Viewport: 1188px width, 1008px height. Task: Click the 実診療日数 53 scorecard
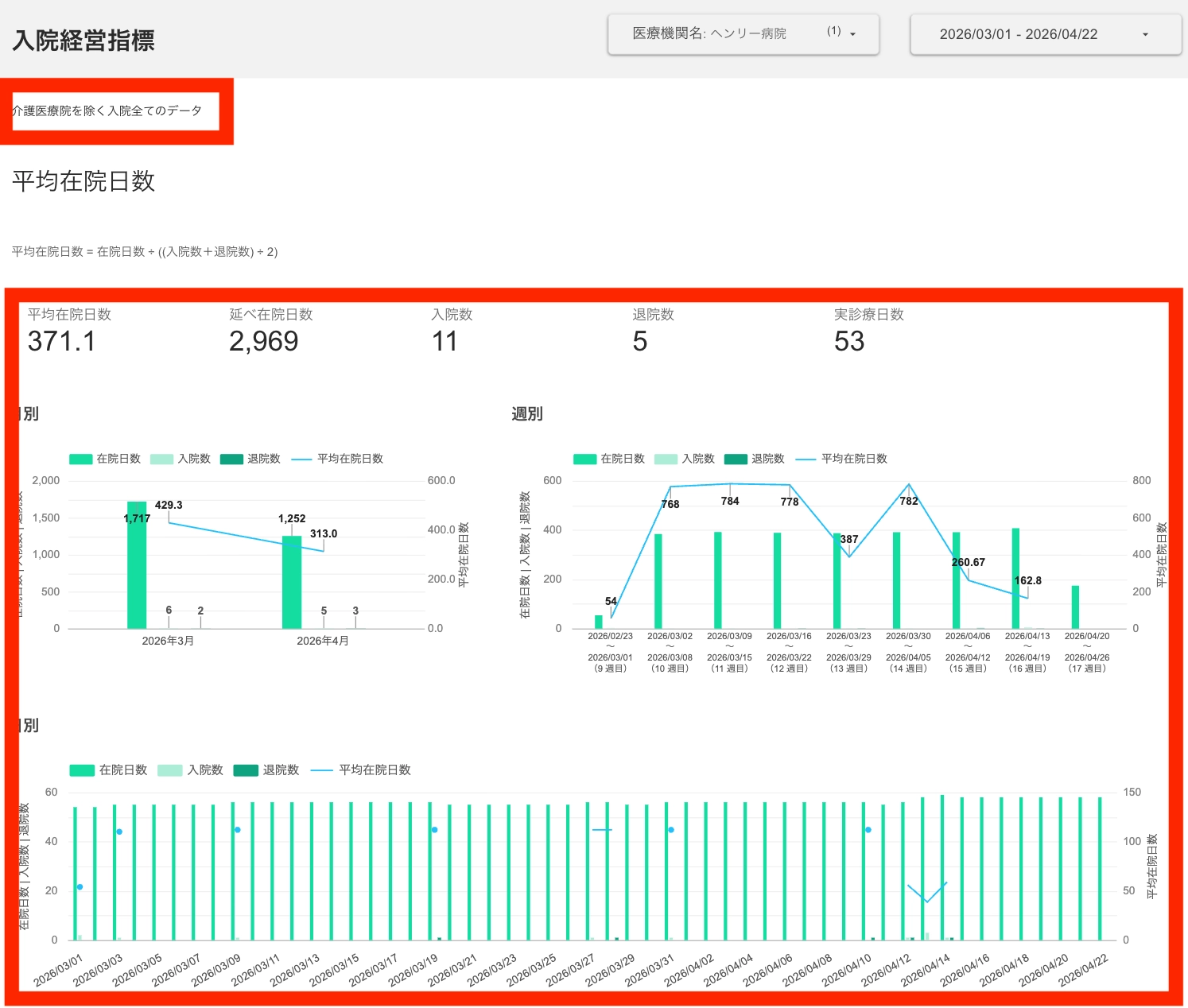coord(869,331)
